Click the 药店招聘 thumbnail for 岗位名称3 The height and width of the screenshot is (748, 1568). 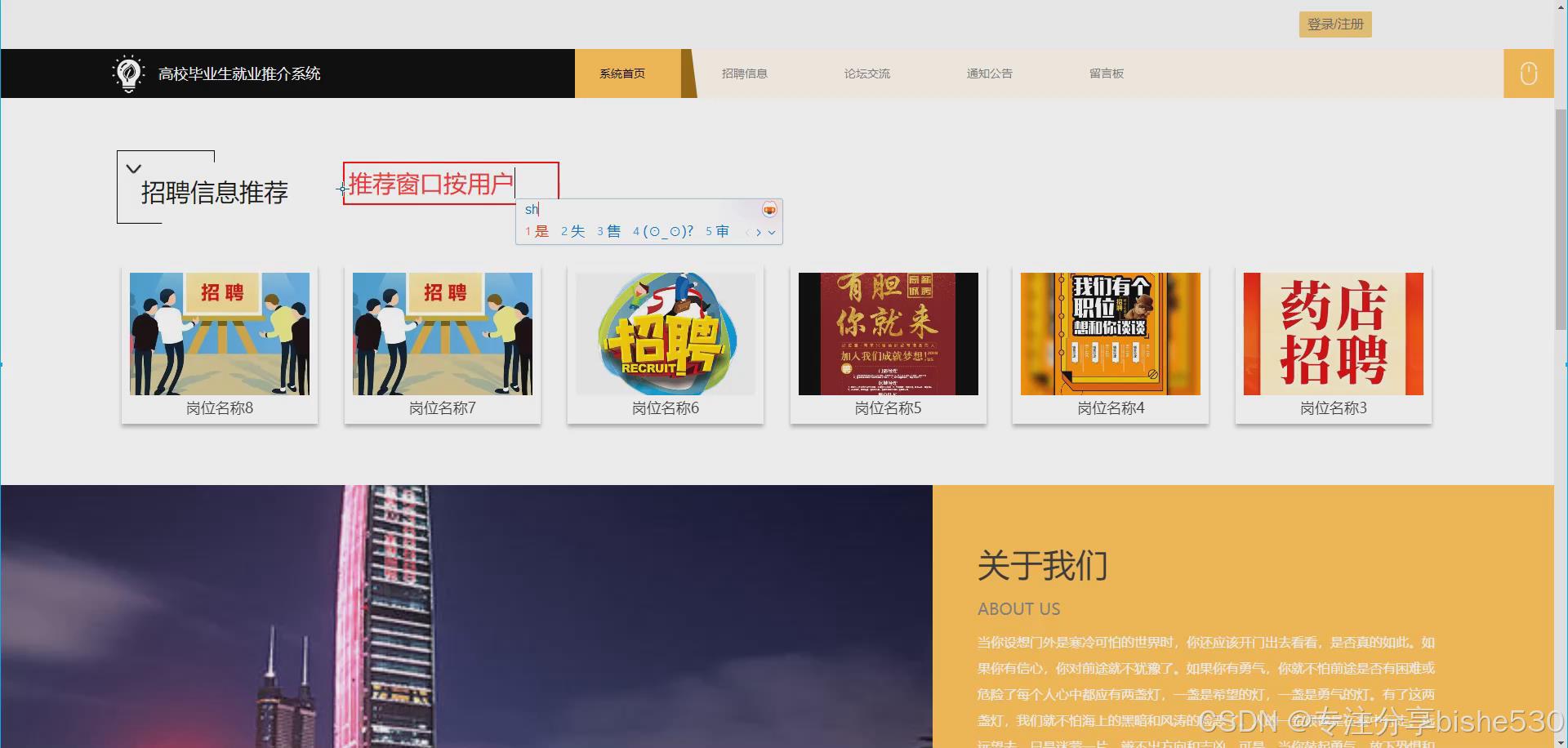(1333, 333)
